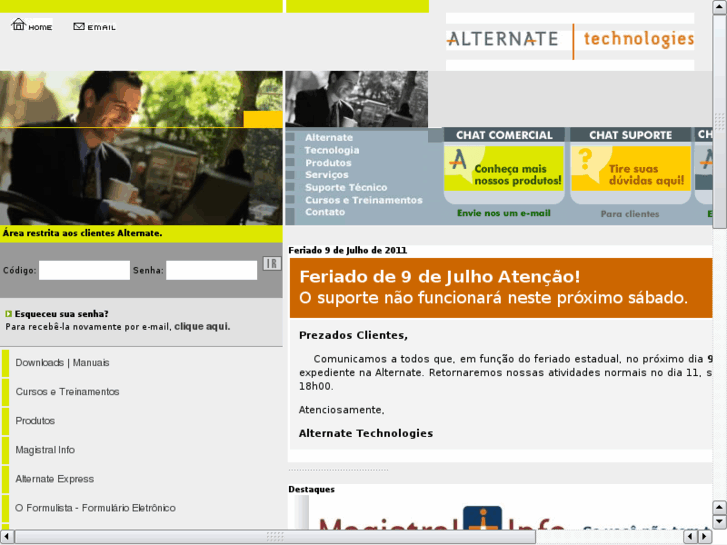
Task: Click the orange Feriado de 9 de Julho banner
Action: tap(501, 288)
